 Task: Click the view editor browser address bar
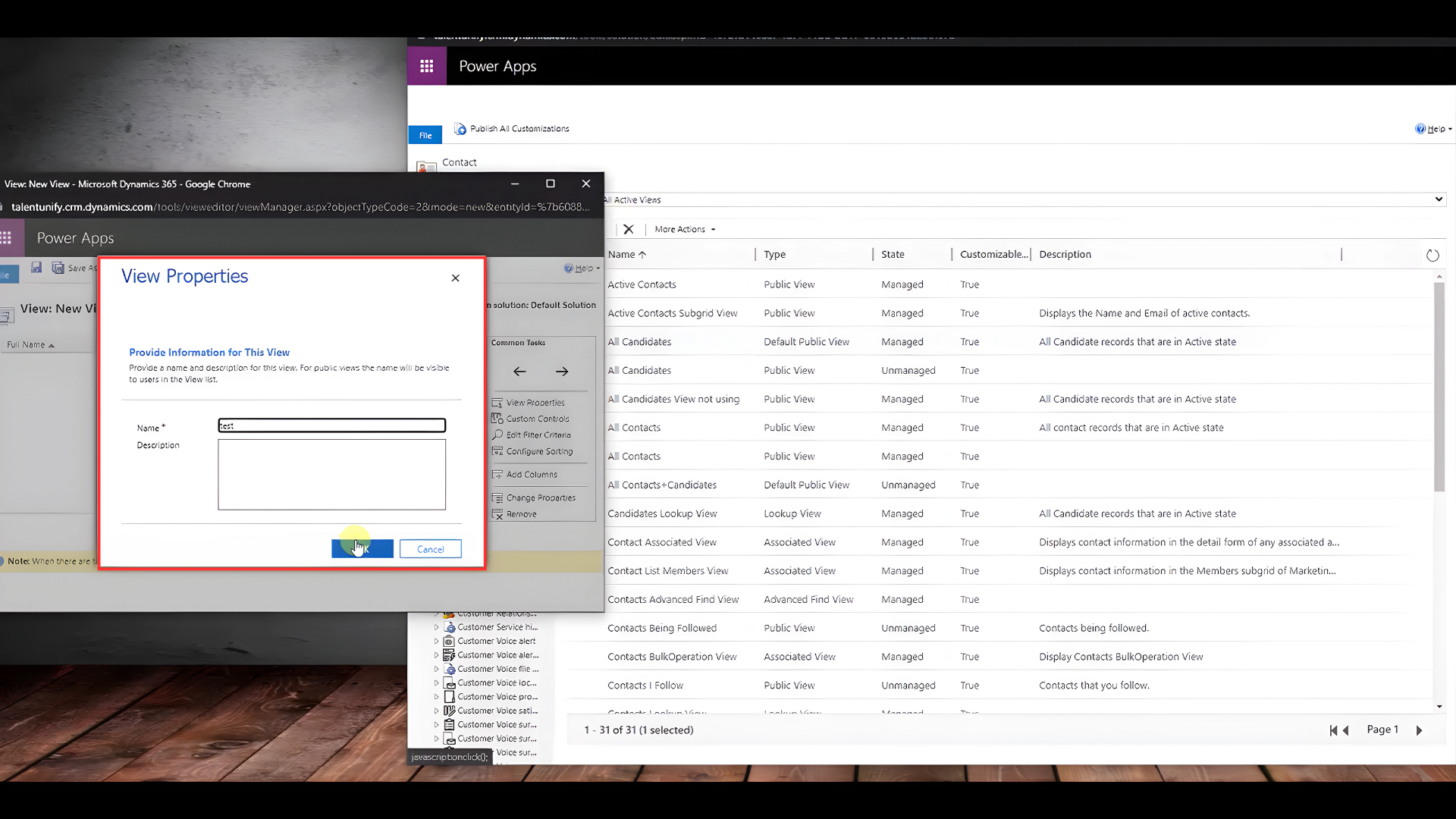pyautogui.click(x=300, y=207)
